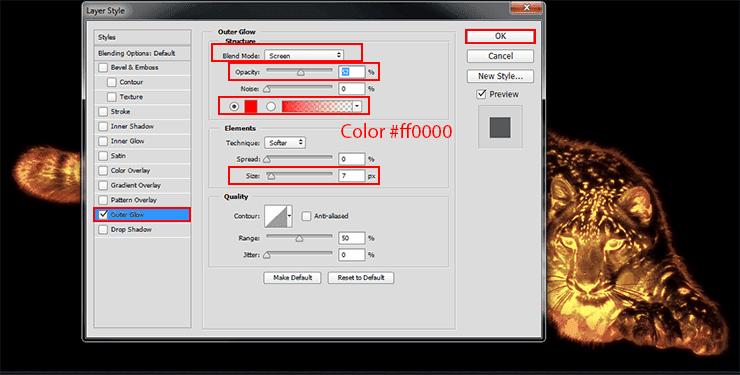
Task: Enable the Satin checkbox
Action: 103,156
